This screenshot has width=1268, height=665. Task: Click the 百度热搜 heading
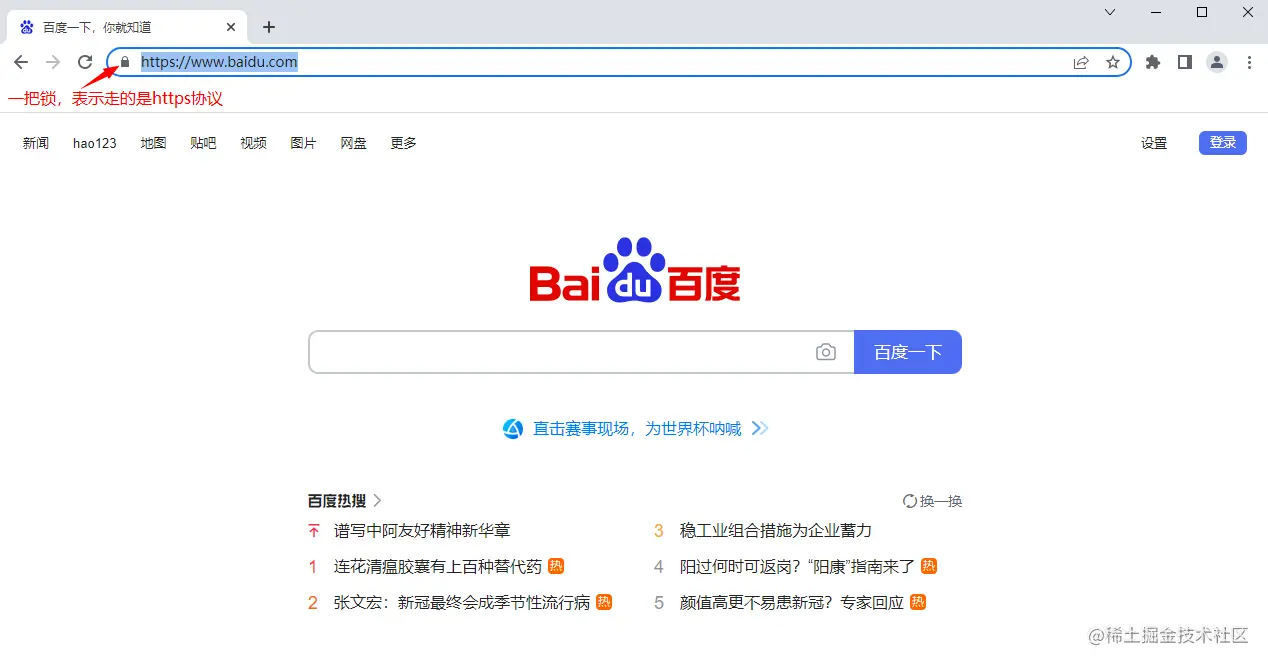click(x=337, y=501)
